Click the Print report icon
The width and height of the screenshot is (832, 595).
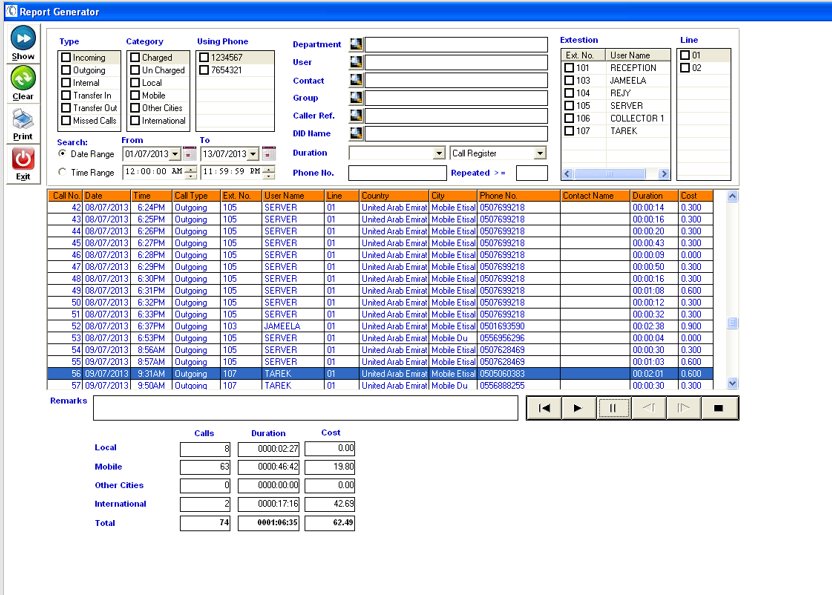click(23, 119)
